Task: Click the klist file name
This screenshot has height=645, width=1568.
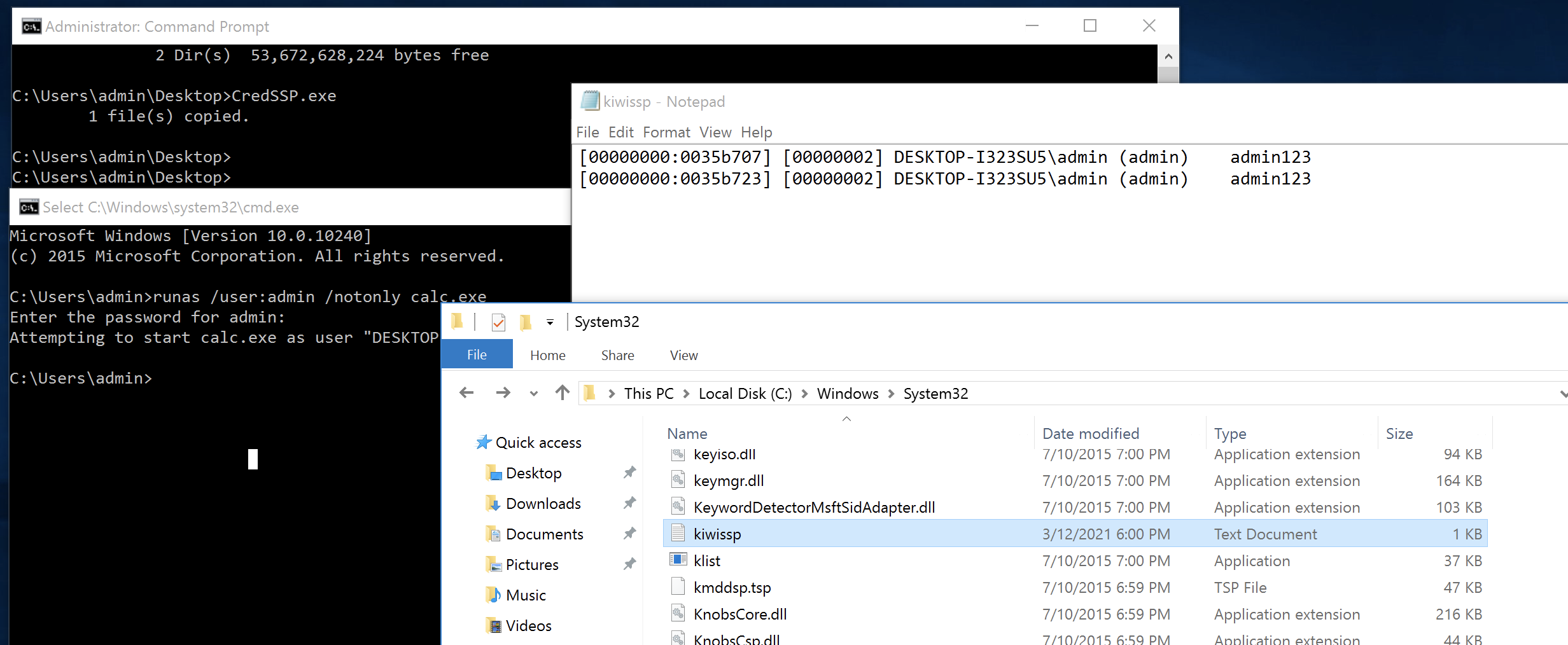Action: [x=707, y=561]
